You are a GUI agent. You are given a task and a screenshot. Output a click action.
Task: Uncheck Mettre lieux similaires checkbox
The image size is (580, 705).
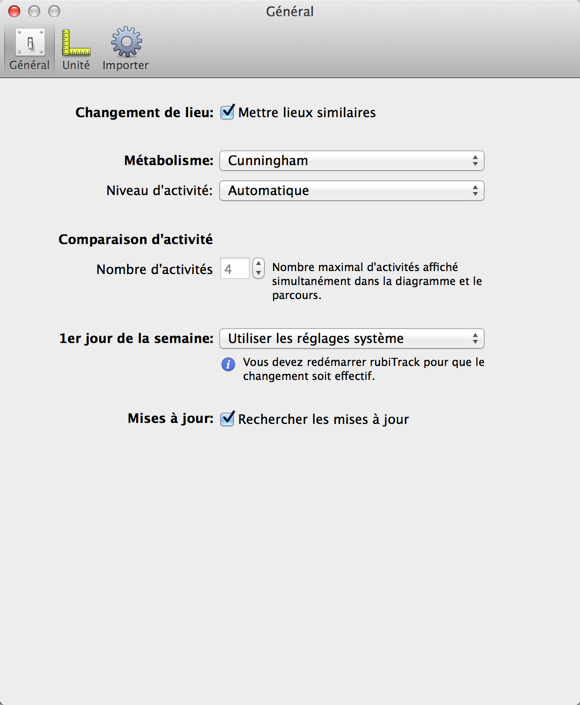(x=228, y=112)
